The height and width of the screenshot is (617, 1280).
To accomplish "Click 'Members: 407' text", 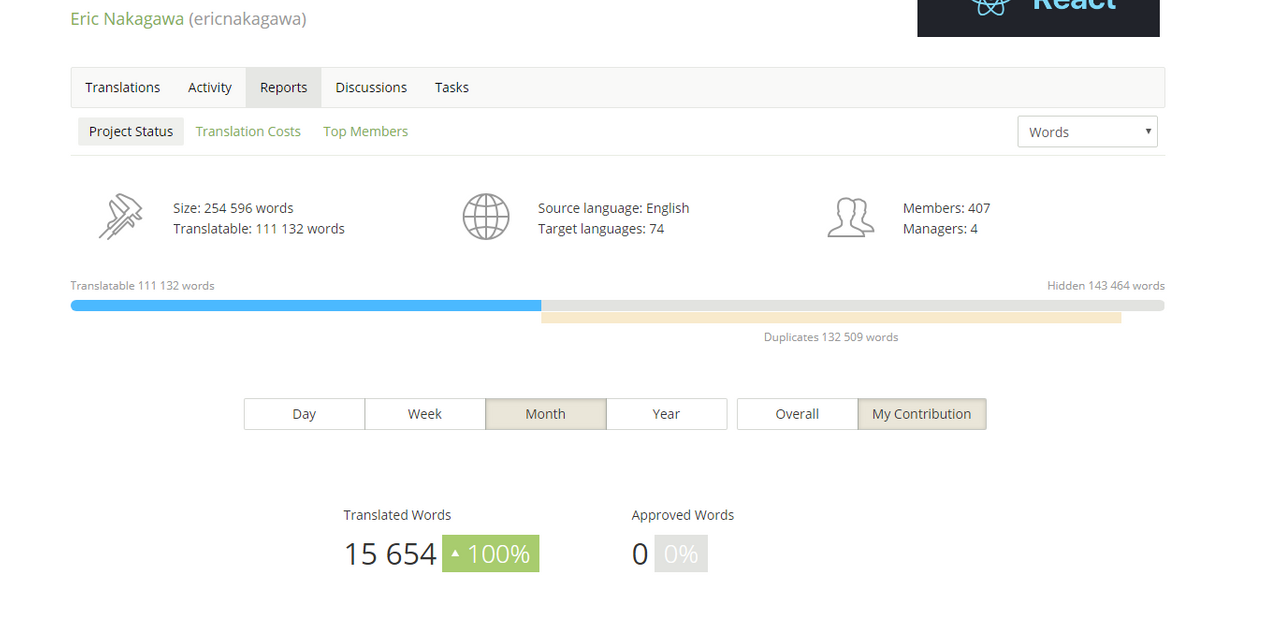I will point(946,208).
